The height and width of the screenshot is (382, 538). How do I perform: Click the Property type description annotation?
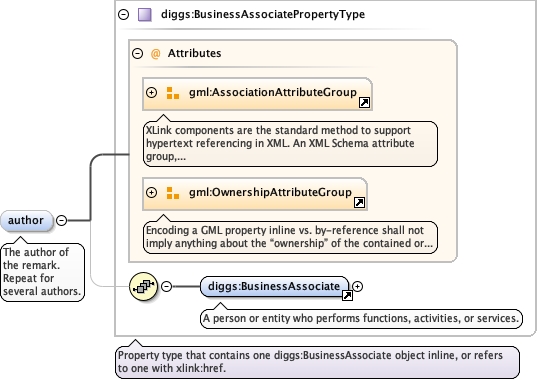pos(317,362)
